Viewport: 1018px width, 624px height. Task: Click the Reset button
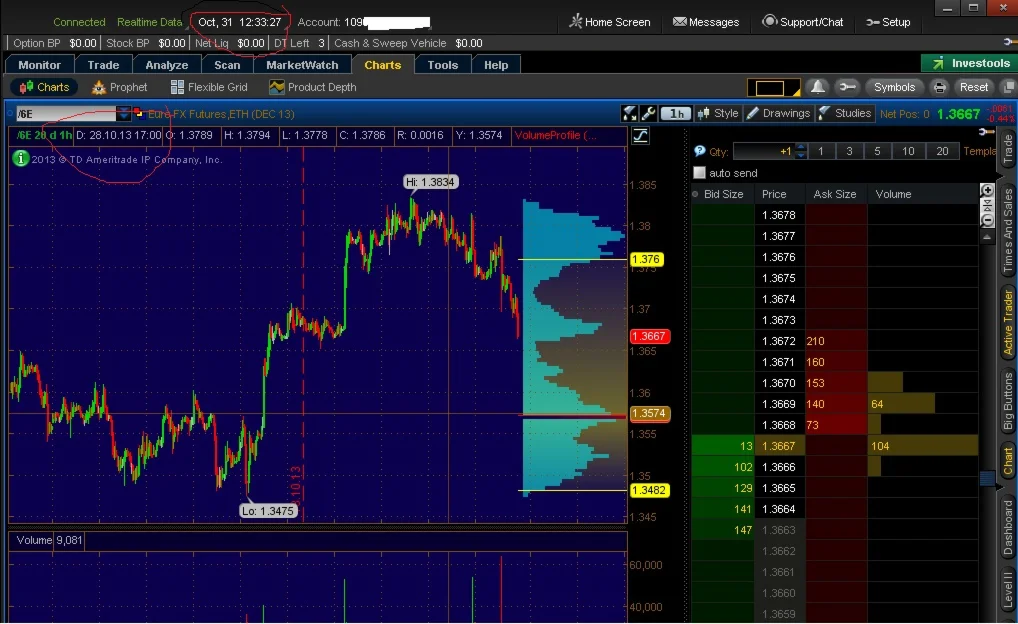click(x=974, y=87)
